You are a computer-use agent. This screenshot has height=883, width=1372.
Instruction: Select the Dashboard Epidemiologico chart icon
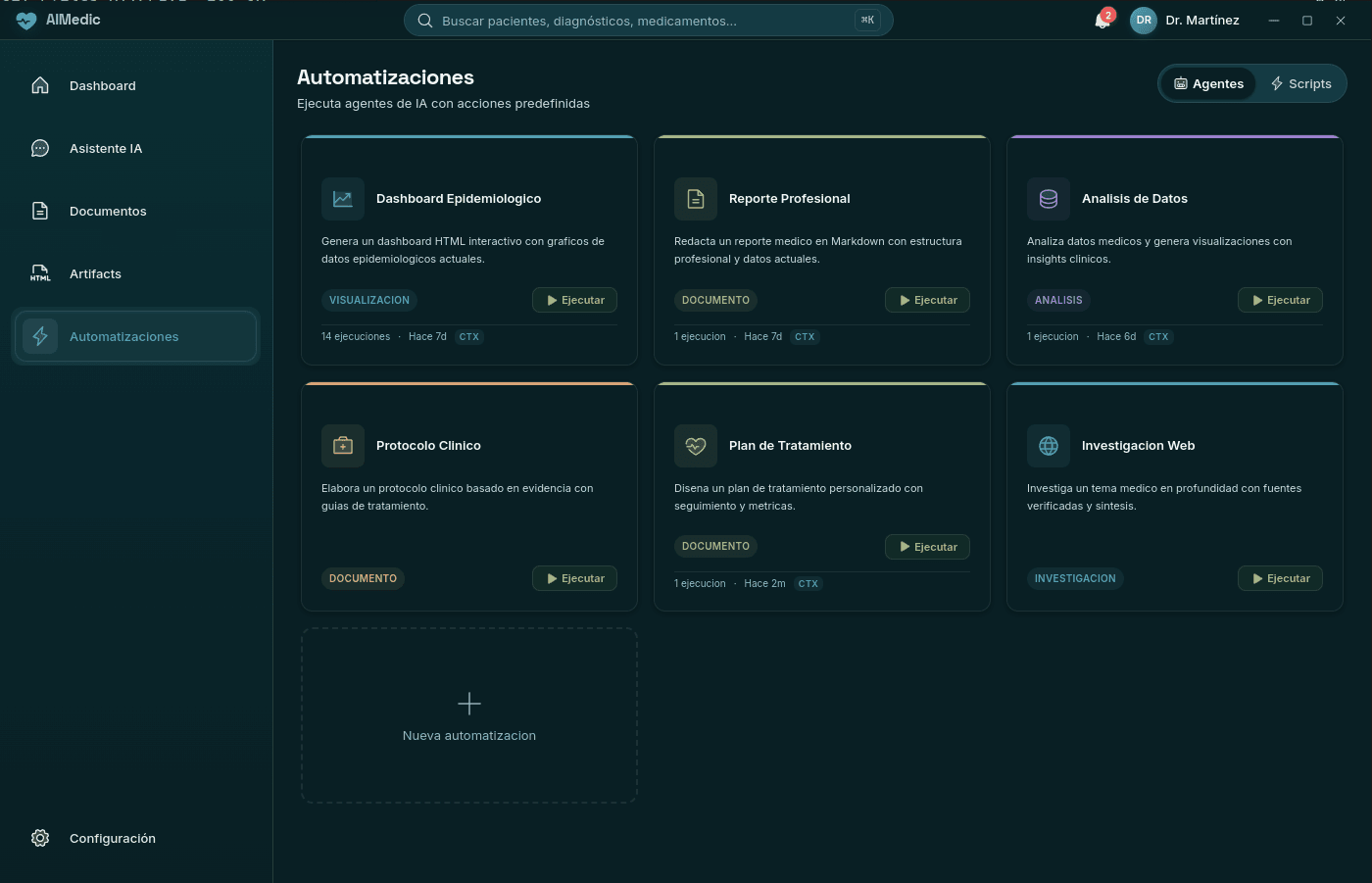click(343, 198)
